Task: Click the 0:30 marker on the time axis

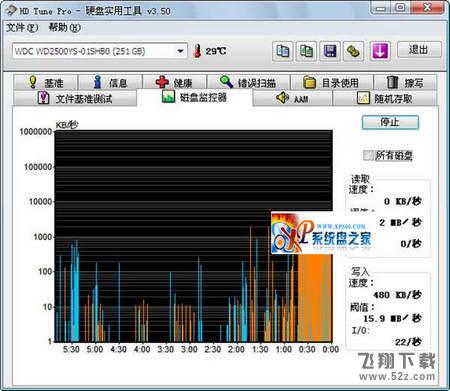Action: coord(307,349)
